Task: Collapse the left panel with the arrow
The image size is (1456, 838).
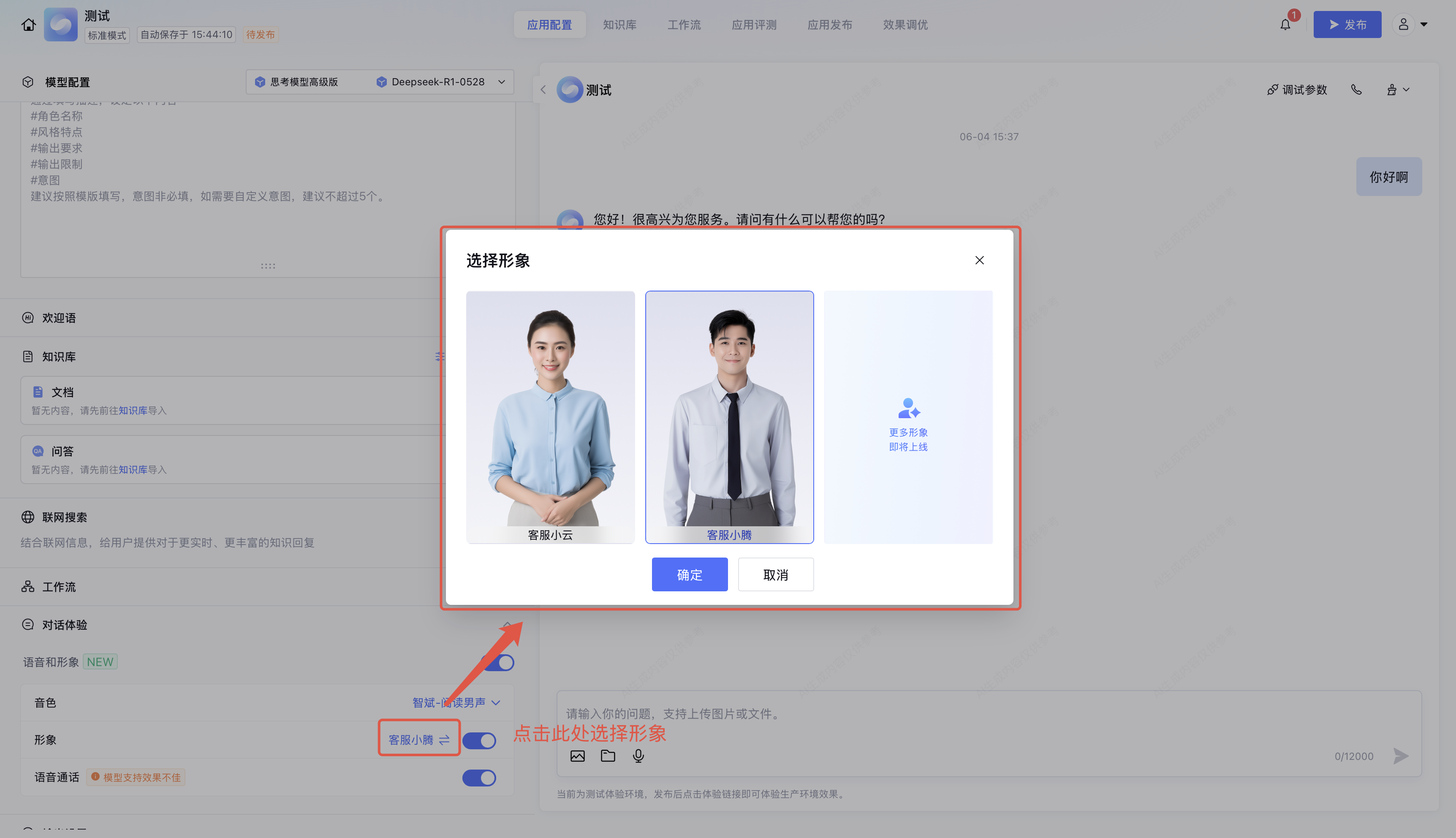Action: (x=543, y=90)
